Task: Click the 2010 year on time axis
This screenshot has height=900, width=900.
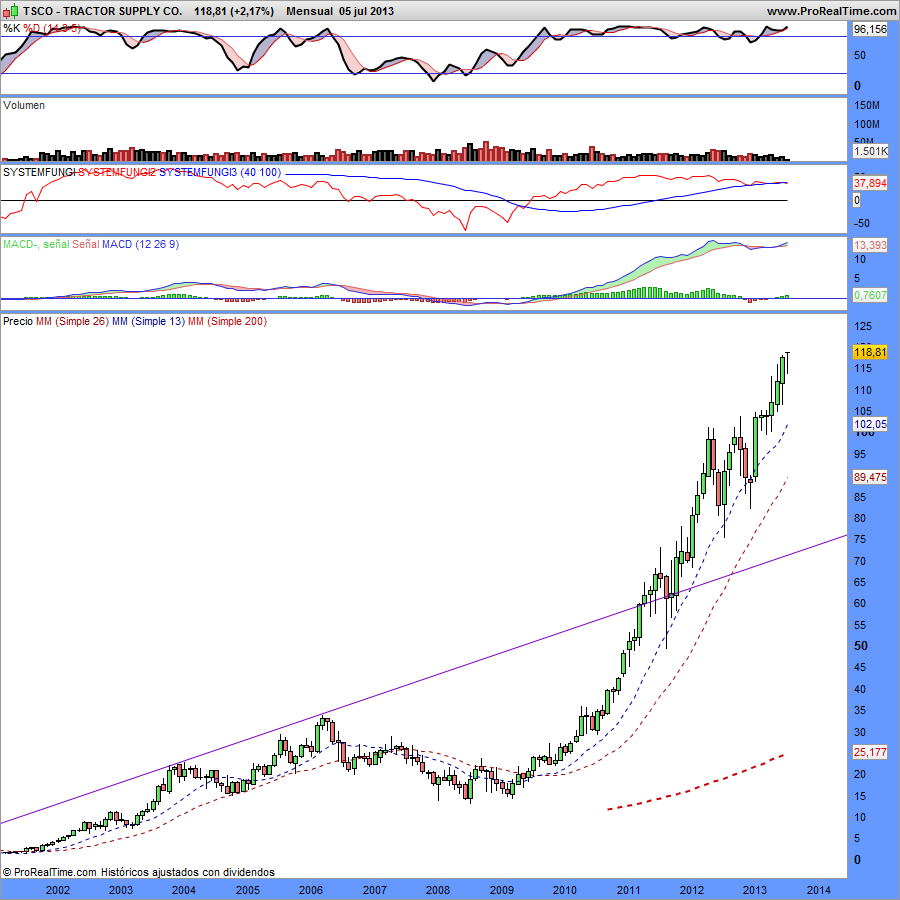Action: 565,890
